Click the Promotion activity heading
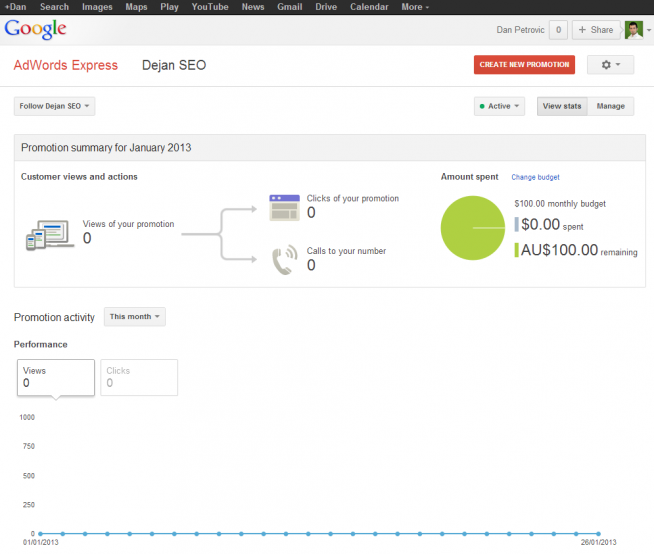This screenshot has height=554, width=654. pyautogui.click(x=54, y=317)
